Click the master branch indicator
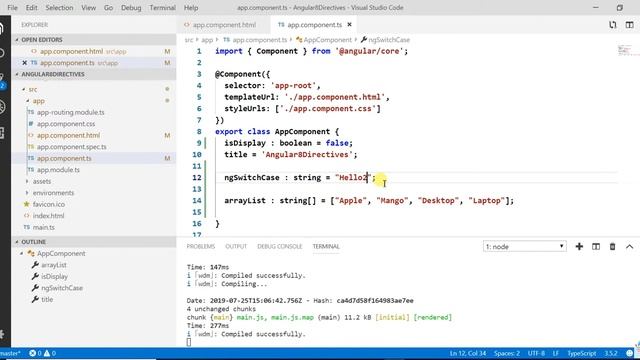This screenshot has height=360, width=640. point(10,353)
